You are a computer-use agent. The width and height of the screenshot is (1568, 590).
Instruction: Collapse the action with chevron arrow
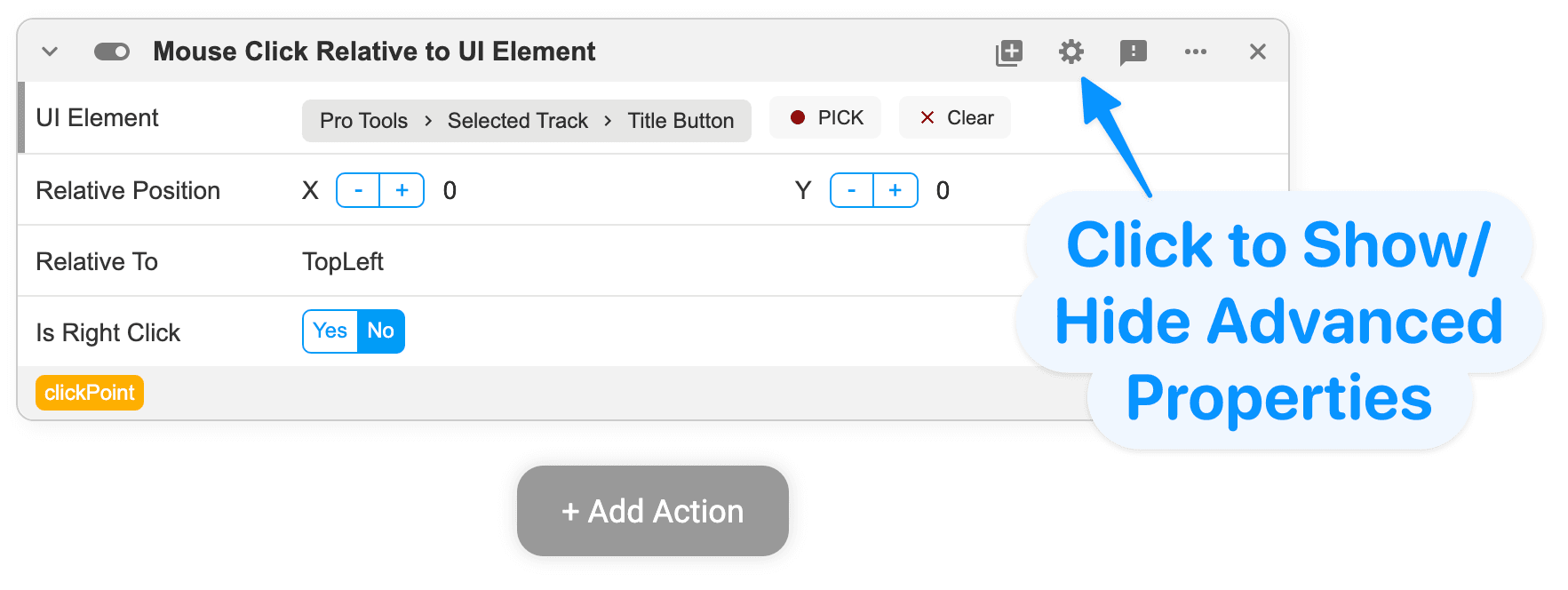pyautogui.click(x=50, y=52)
